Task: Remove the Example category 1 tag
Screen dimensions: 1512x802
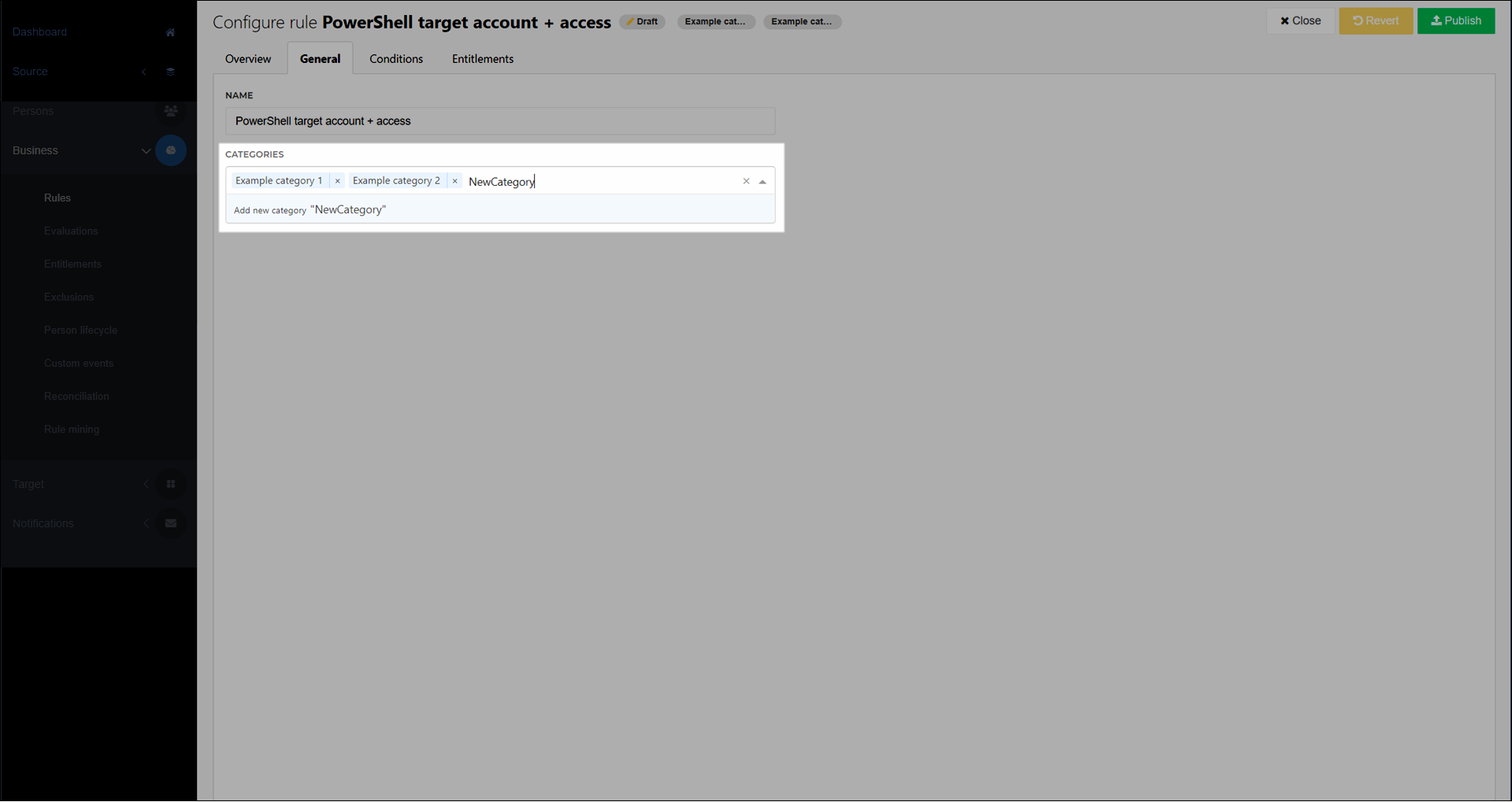Action: (x=337, y=181)
